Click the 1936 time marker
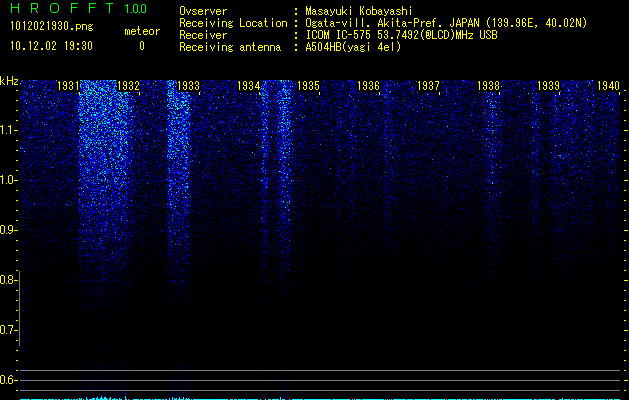 point(368,85)
